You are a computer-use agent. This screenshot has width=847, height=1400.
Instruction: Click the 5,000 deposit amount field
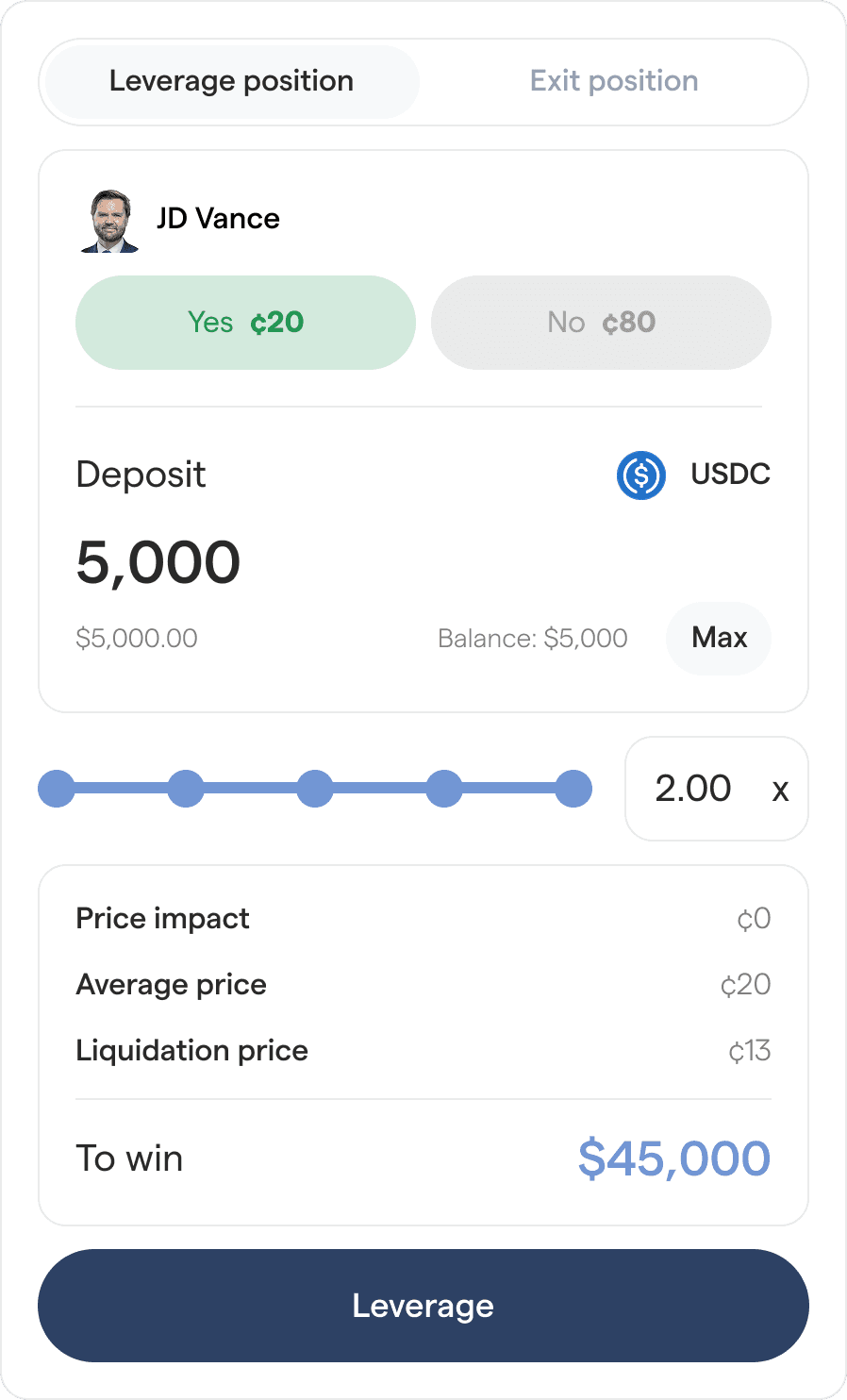pos(158,563)
